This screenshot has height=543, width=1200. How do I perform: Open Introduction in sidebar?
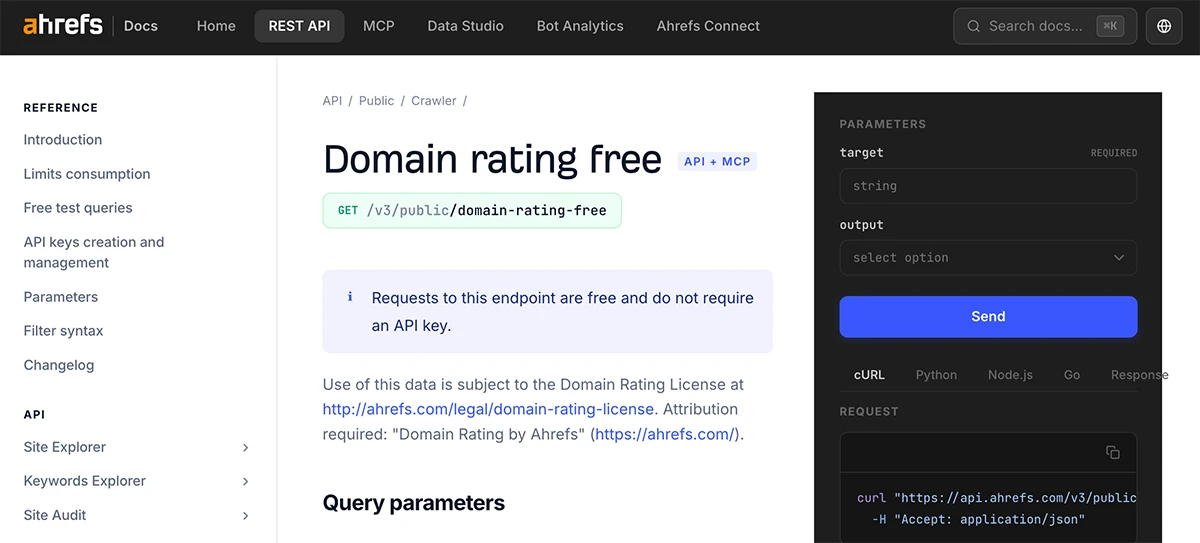coord(63,140)
